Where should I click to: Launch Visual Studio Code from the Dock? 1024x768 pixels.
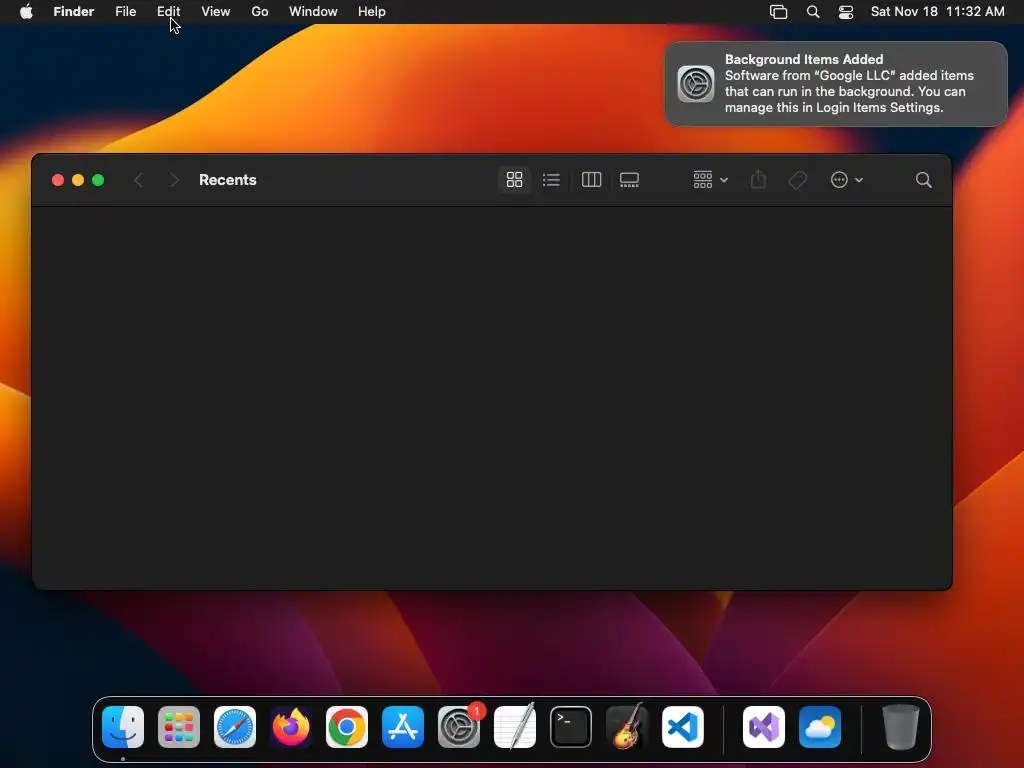(683, 727)
